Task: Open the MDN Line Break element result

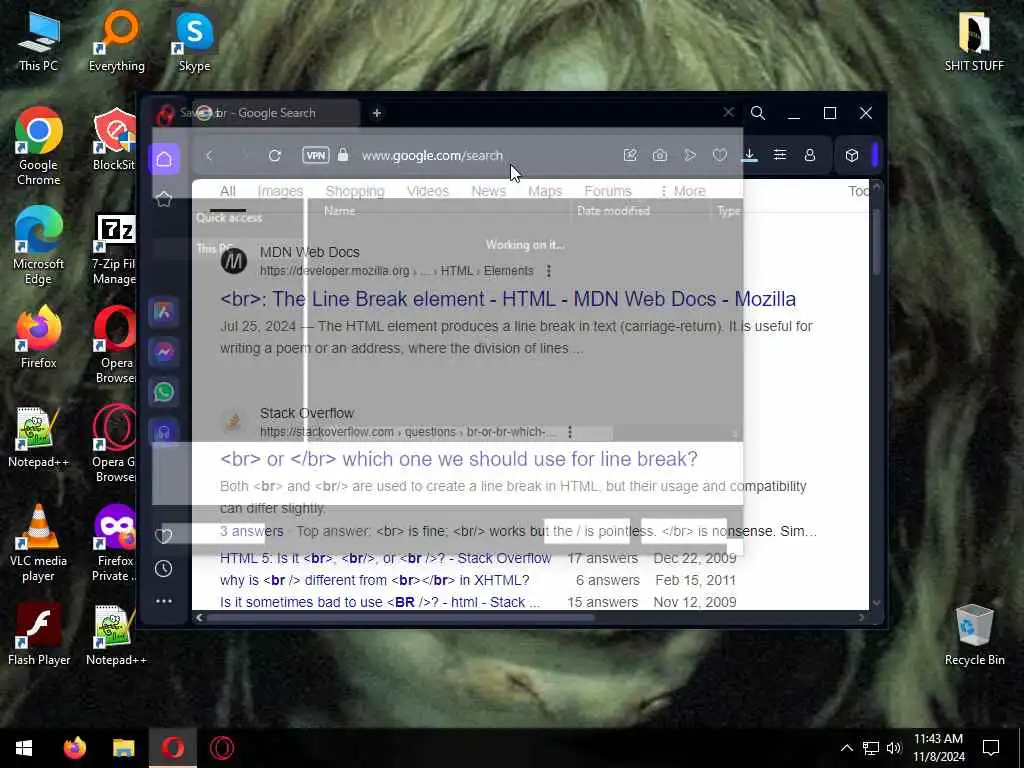Action: [x=508, y=299]
